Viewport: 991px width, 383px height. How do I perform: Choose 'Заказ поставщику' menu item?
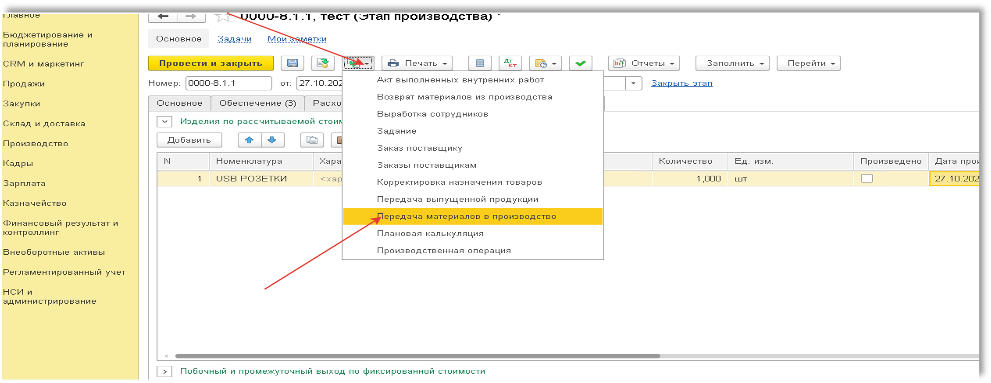[473, 148]
